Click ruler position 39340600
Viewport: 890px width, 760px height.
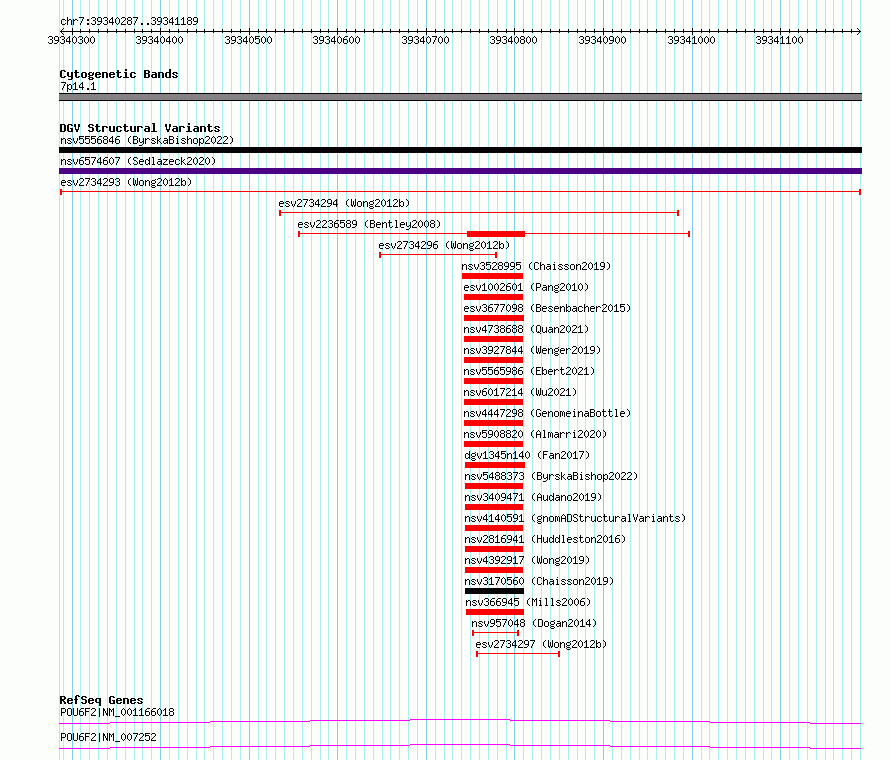[x=337, y=40]
